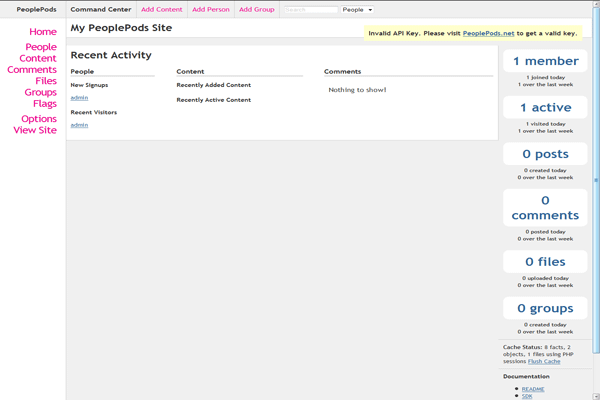Viewport: 600px width, 400px height.
Task: Navigate to Flags in the sidebar
Action: pyautogui.click(x=44, y=104)
